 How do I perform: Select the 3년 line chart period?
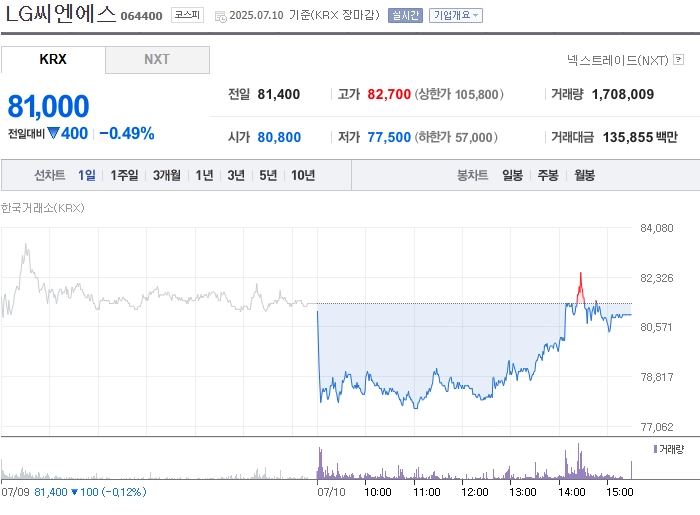[236, 175]
